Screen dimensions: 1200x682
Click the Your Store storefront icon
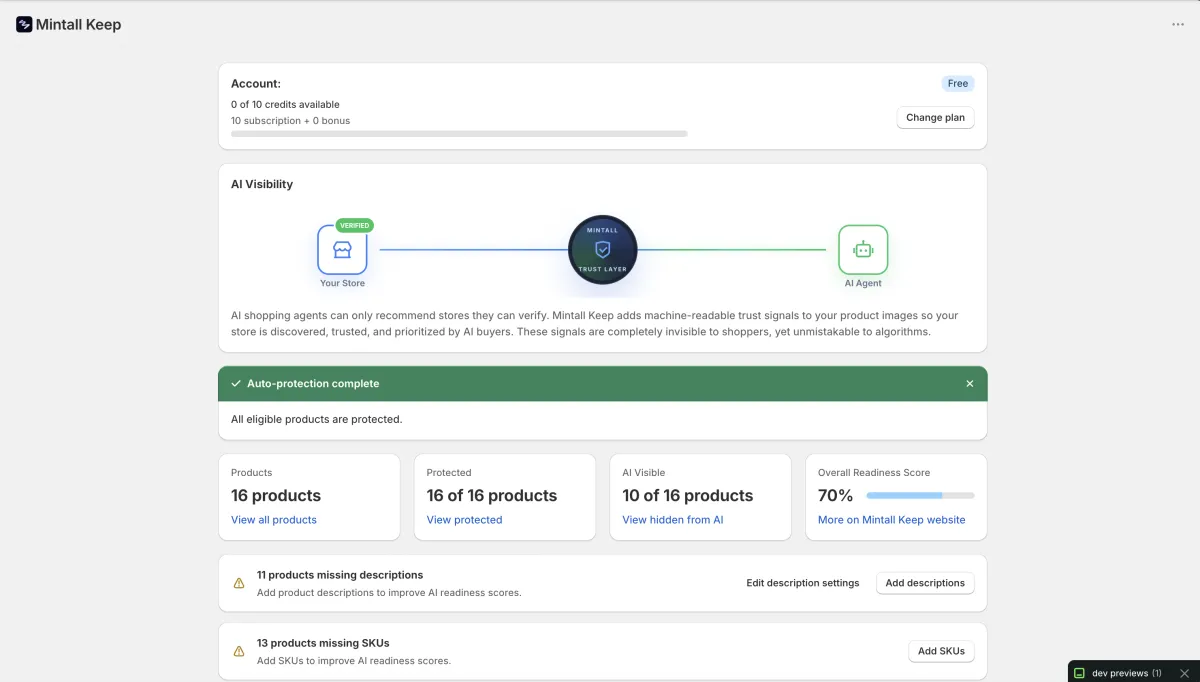click(342, 250)
